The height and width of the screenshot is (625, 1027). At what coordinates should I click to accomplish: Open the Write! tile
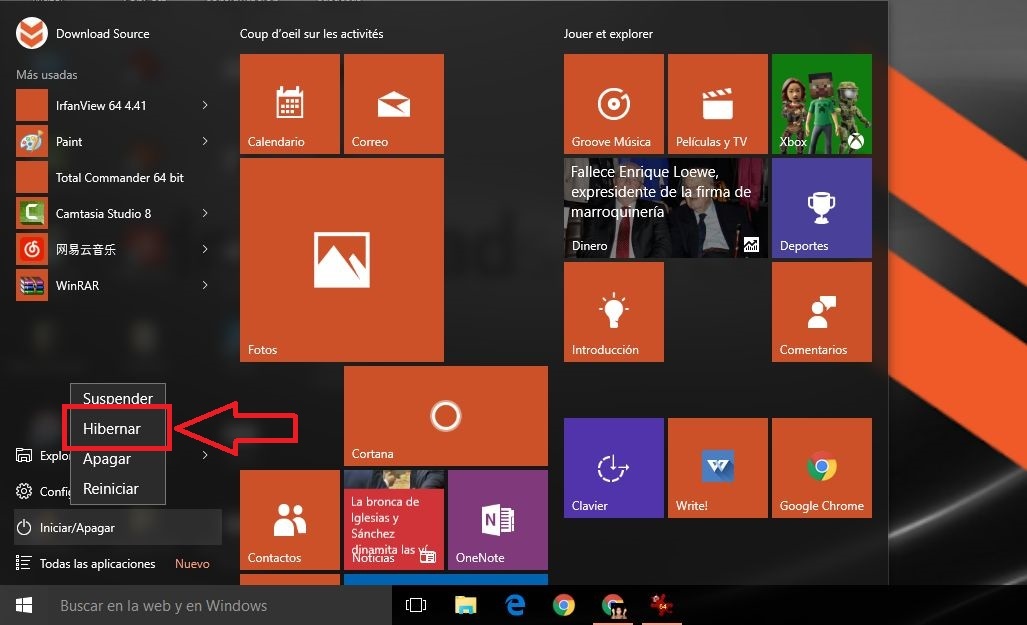tap(718, 468)
